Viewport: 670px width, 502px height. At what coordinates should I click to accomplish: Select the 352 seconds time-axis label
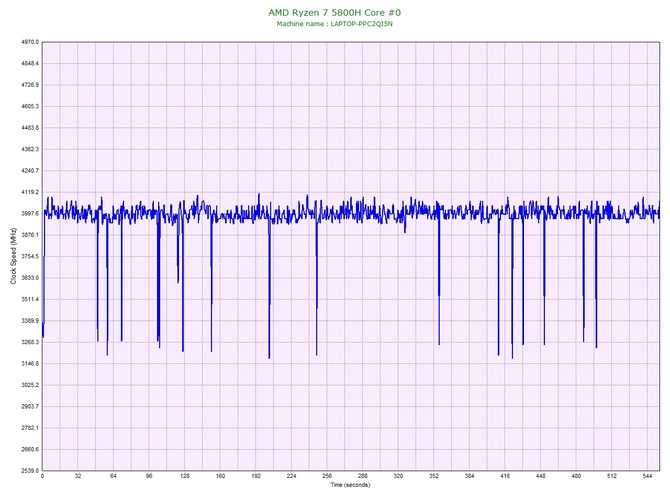click(434, 476)
